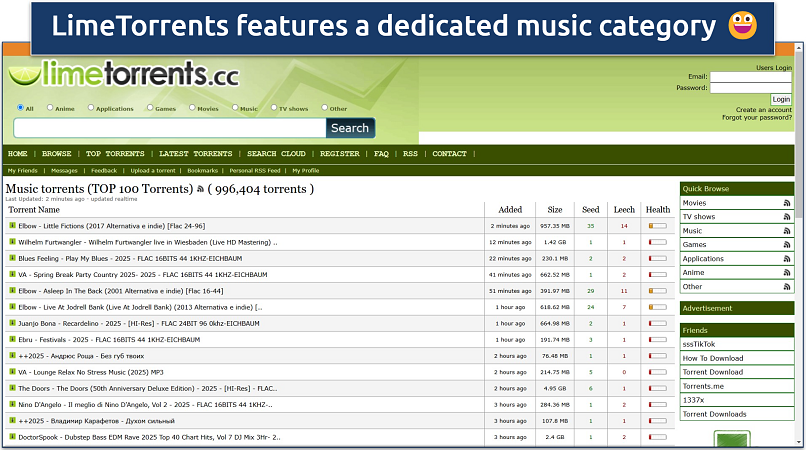This screenshot has height=450, width=806.
Task: Click download icon for Elbow - Live At Jodrell Bank
Action: point(12,307)
